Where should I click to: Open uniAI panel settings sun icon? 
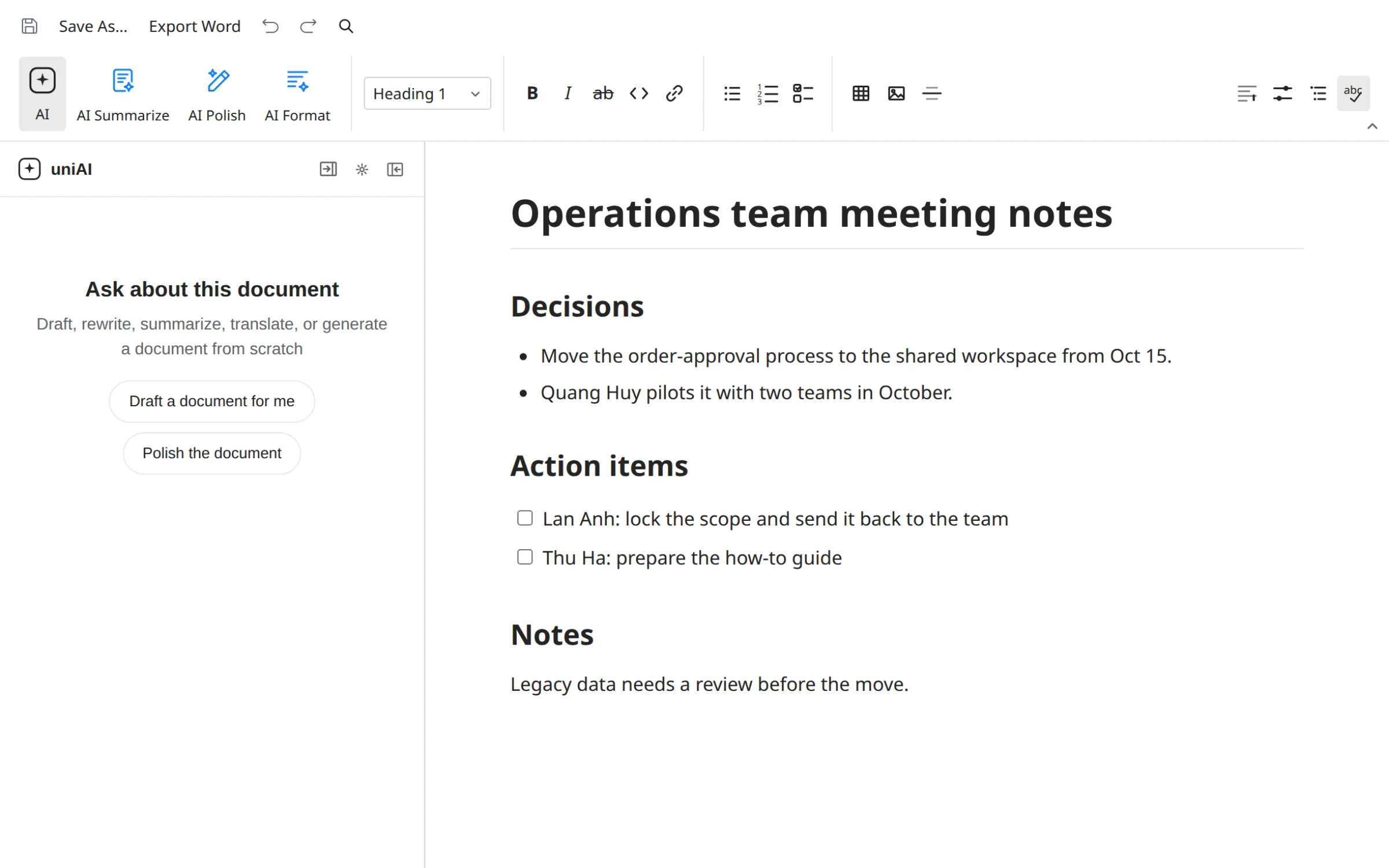(x=362, y=169)
